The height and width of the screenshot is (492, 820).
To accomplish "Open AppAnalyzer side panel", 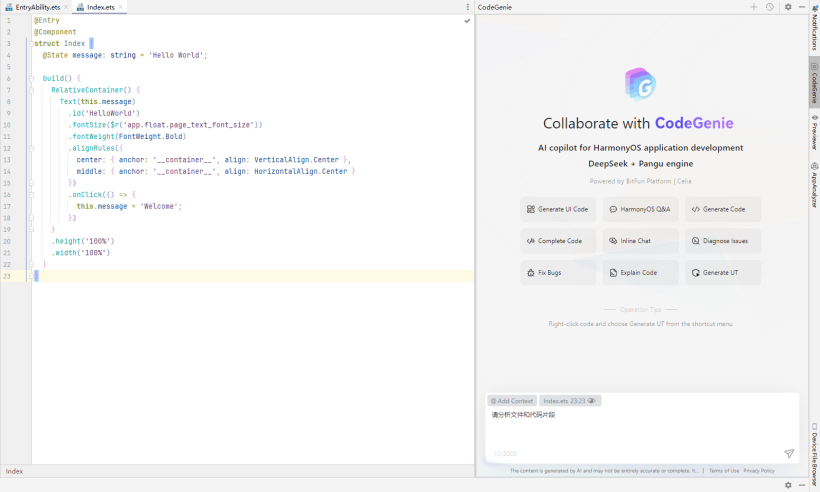I will (x=814, y=186).
